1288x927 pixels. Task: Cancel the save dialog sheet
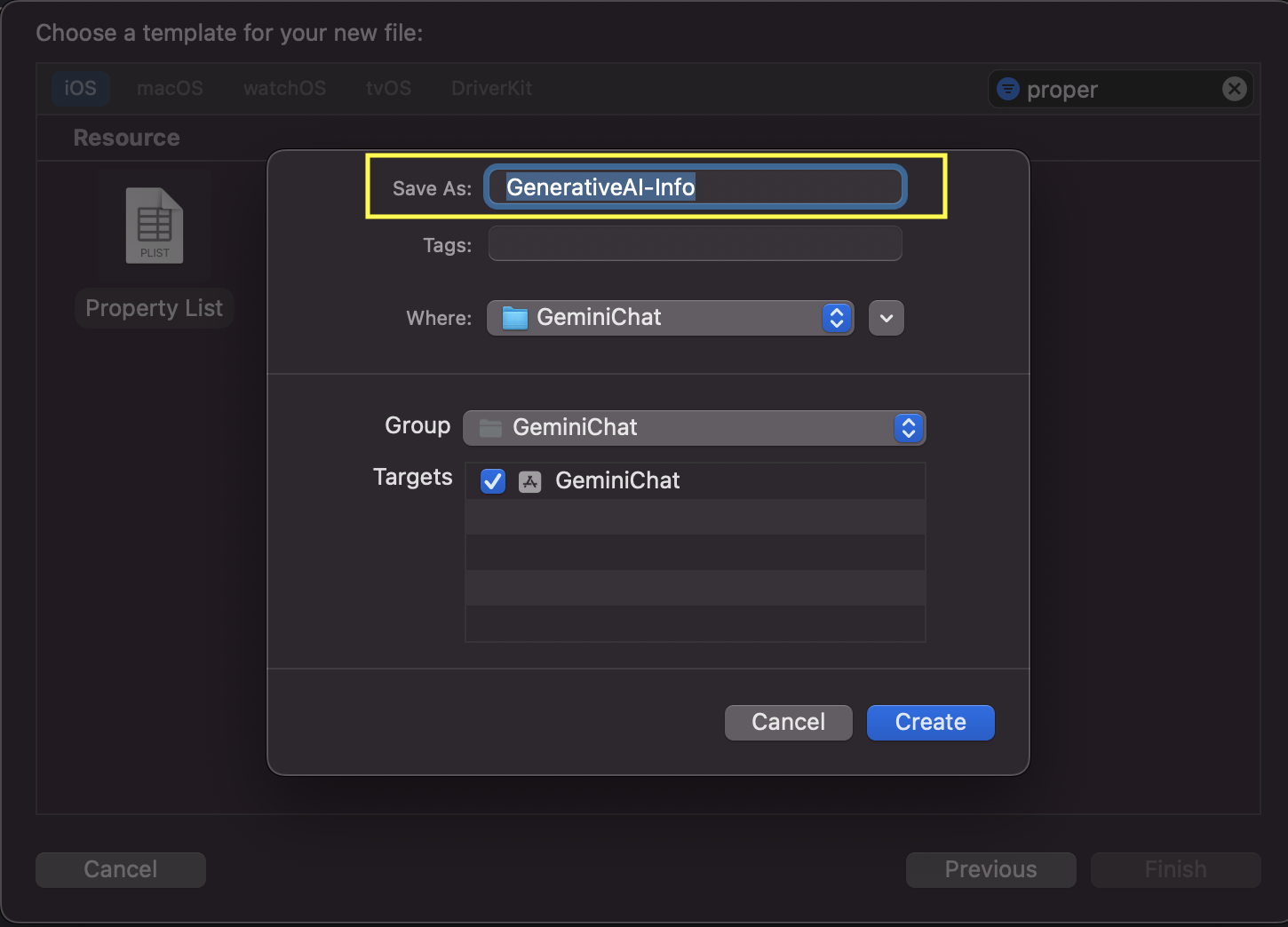[788, 722]
